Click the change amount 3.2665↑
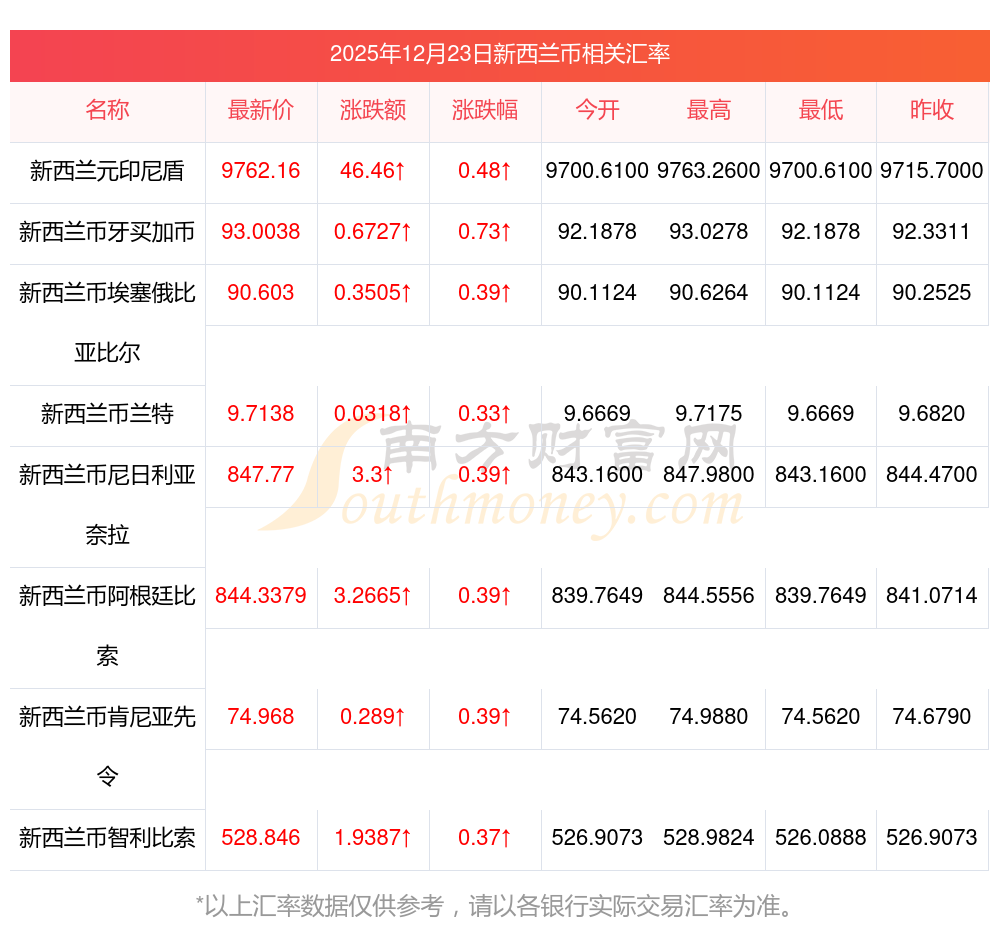Viewport: 1000px width, 937px height. tap(373, 596)
